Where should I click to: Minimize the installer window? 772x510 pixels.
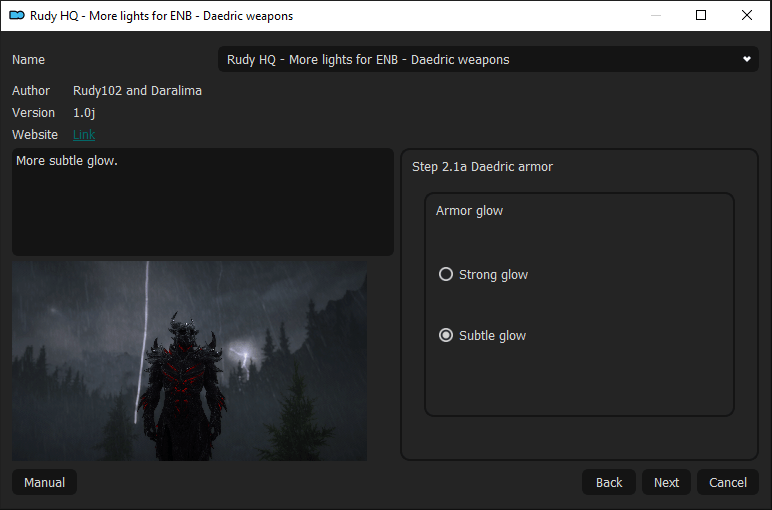[x=655, y=15]
